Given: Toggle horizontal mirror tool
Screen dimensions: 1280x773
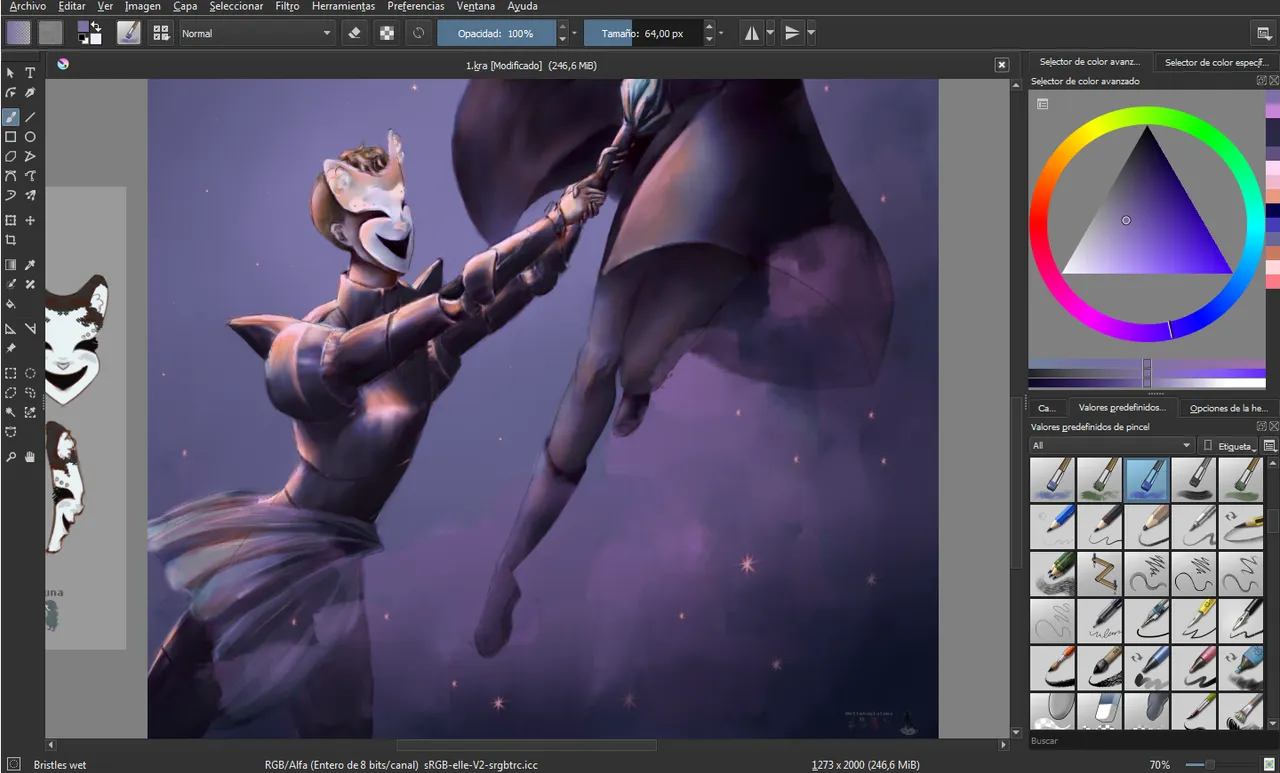Looking at the screenshot, I should tap(752, 33).
